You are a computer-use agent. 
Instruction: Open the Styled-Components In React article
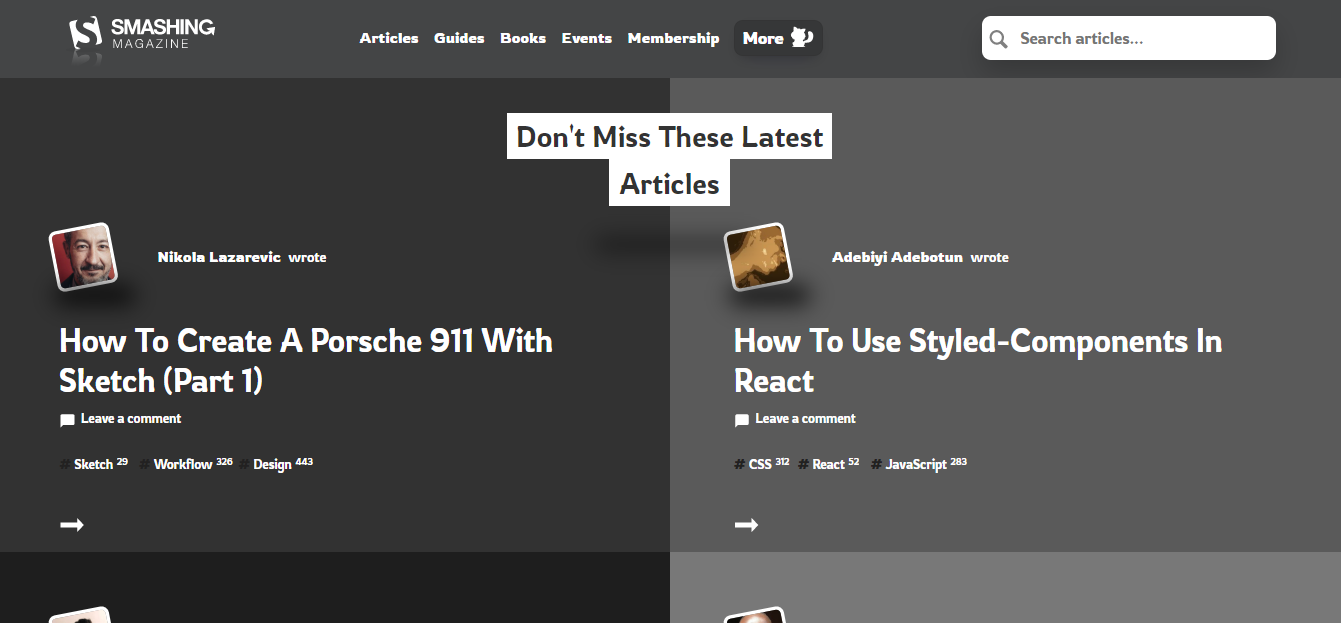click(978, 361)
